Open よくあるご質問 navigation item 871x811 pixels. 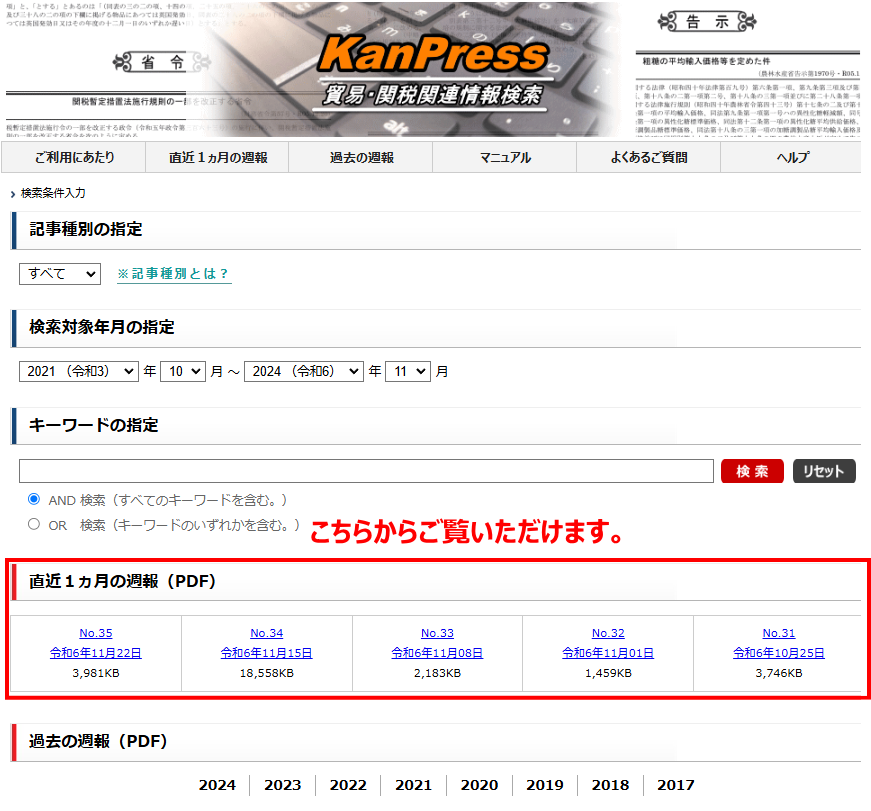pyautogui.click(x=649, y=157)
